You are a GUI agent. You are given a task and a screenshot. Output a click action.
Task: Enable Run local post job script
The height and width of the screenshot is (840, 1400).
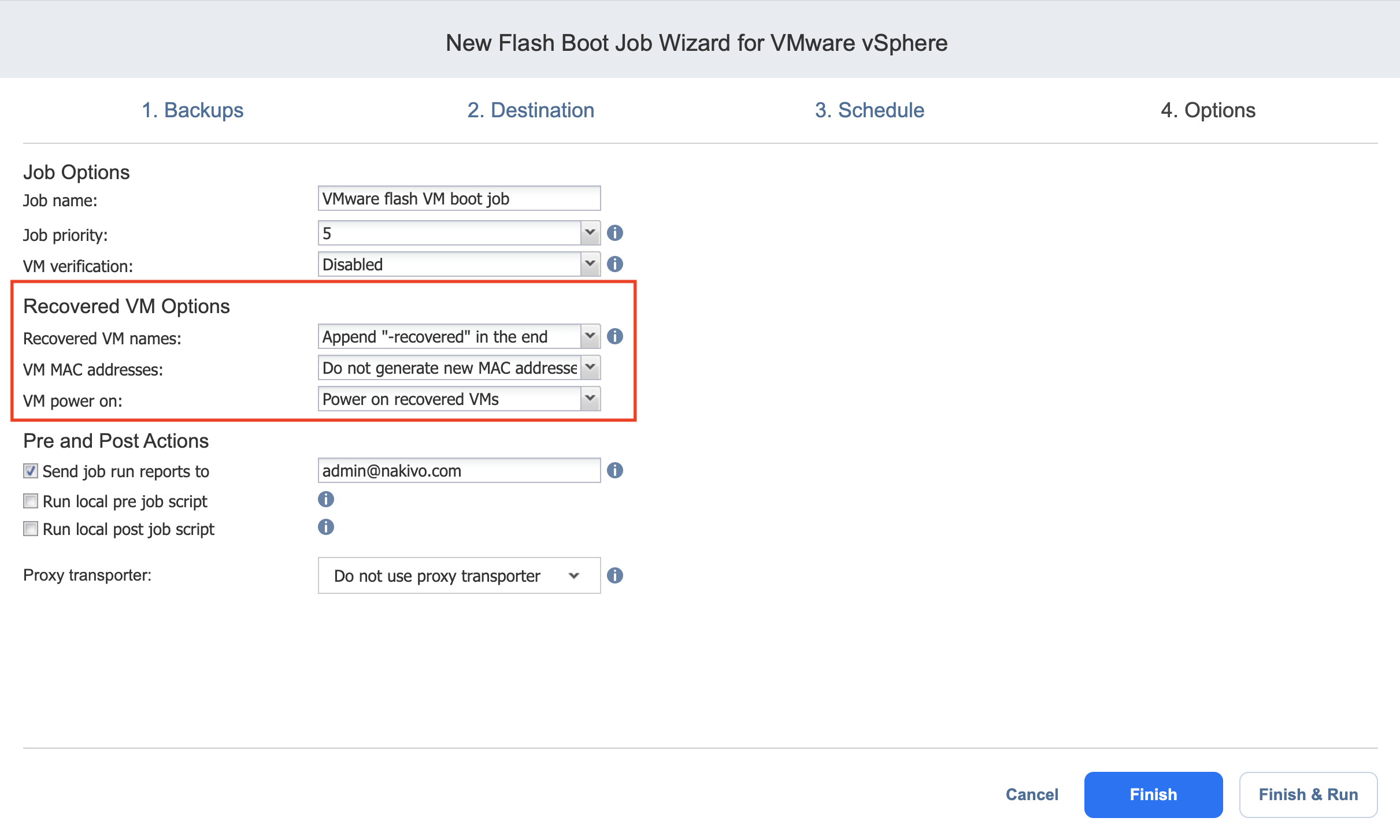(31, 529)
